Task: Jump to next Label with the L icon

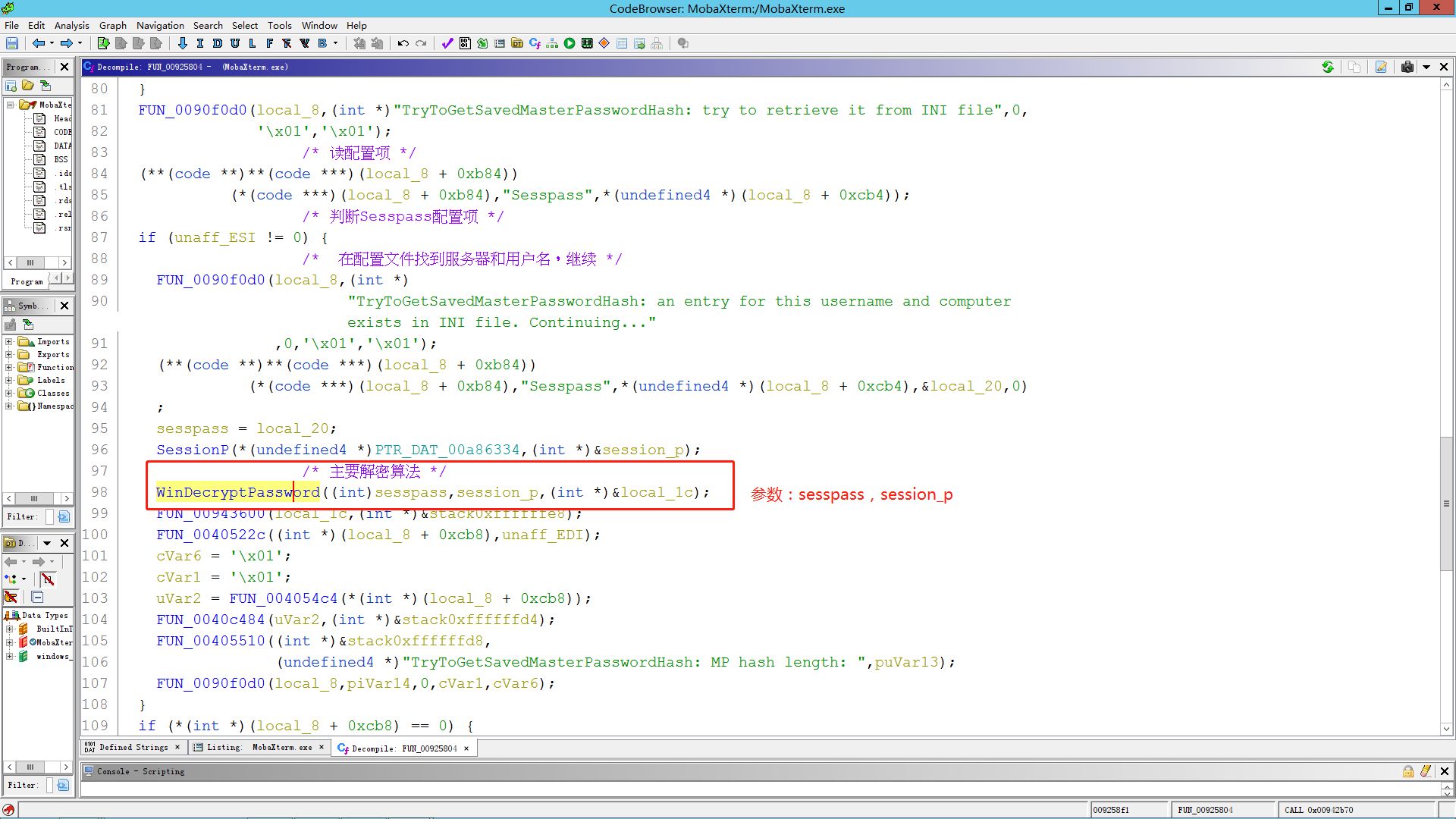Action: [x=252, y=43]
